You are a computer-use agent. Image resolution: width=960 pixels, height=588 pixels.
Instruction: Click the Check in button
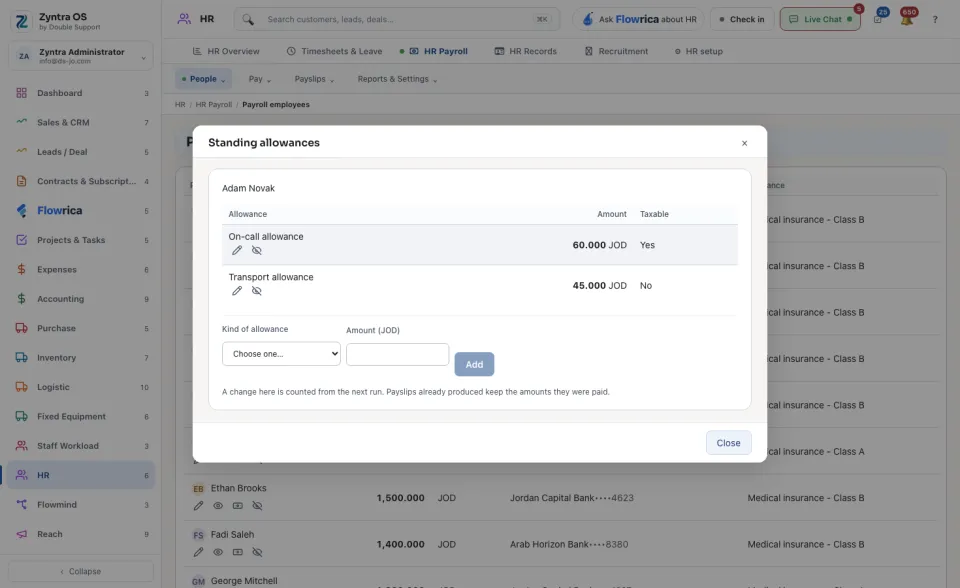pos(742,19)
